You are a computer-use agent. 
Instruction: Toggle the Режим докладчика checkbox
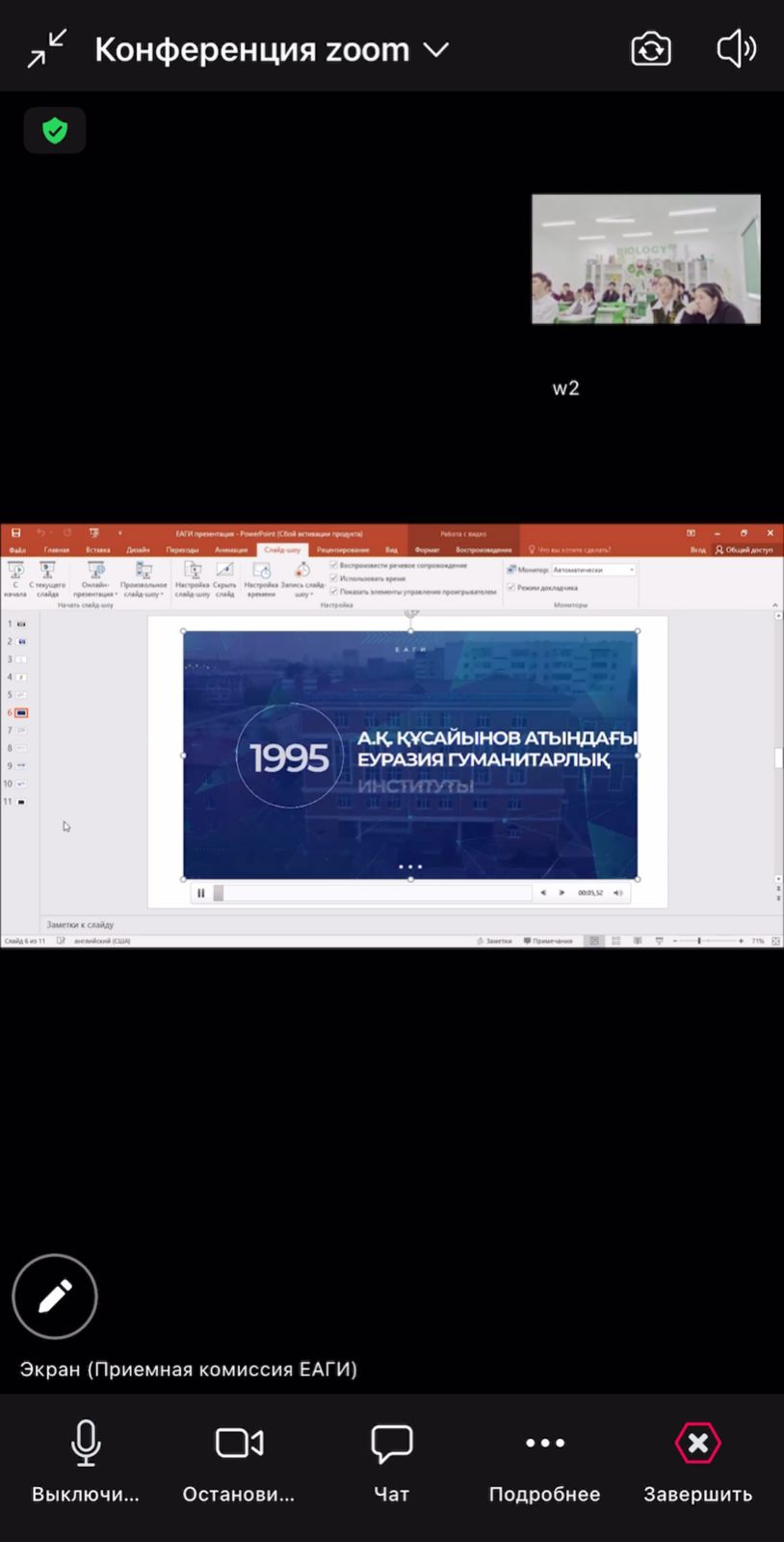pyautogui.click(x=511, y=587)
